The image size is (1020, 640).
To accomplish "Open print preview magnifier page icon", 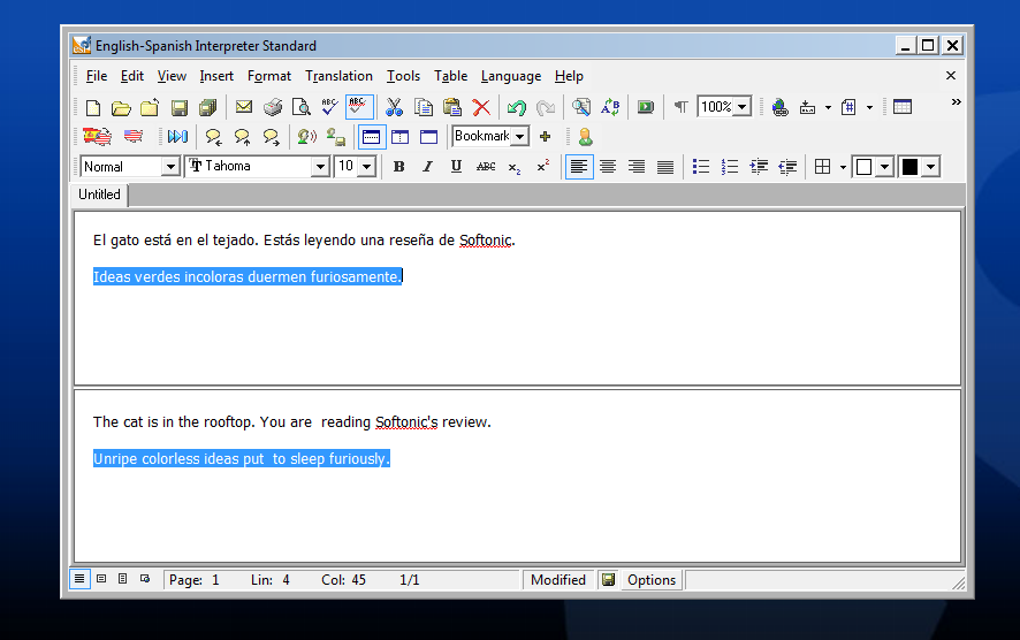I will [301, 107].
